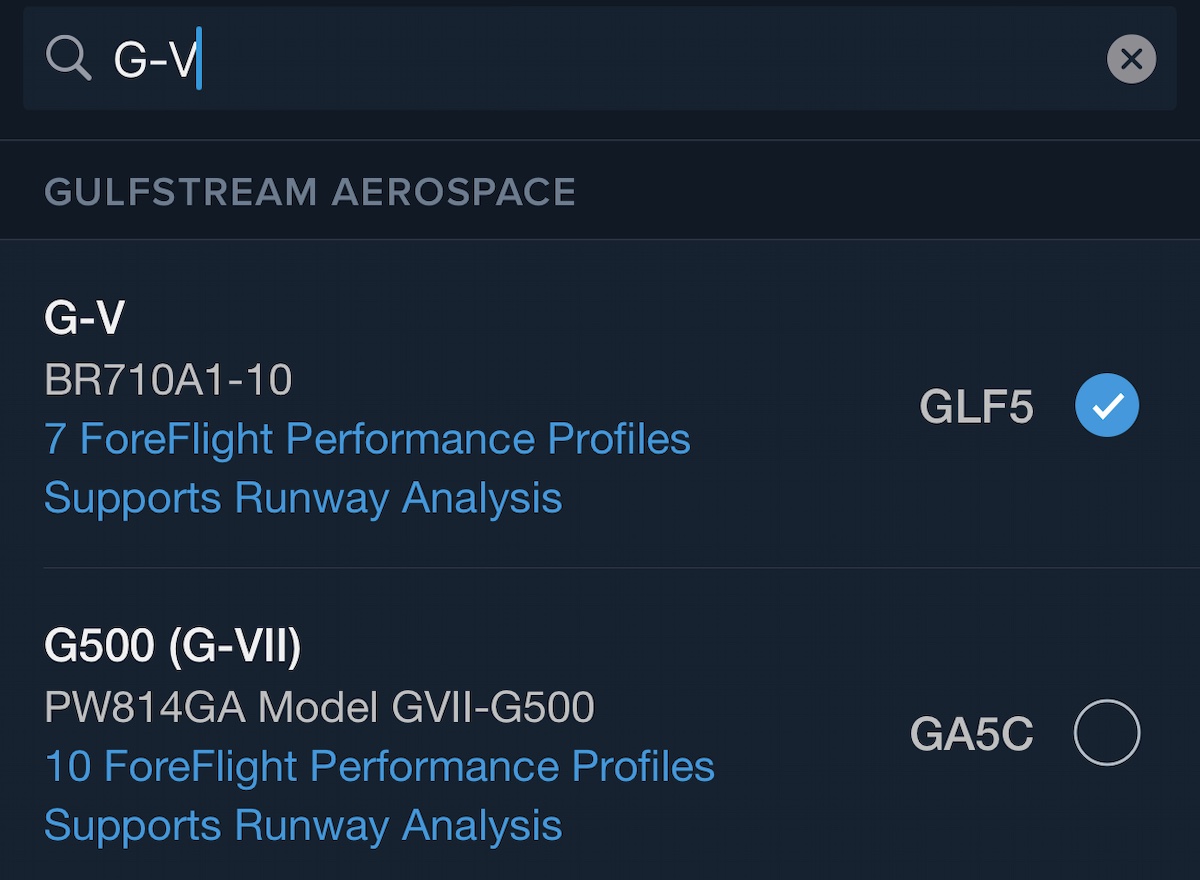Tap the Gulfstream Aerospace section header
1200x880 pixels.
pyautogui.click(x=310, y=192)
